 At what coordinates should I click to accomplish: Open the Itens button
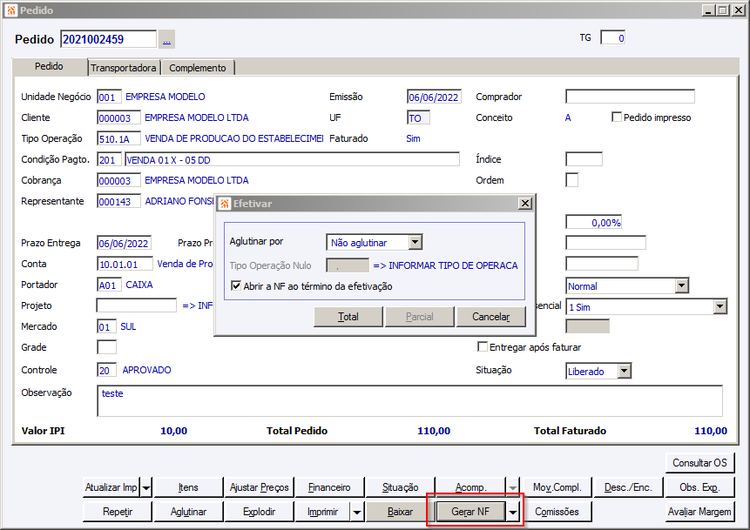[188, 487]
